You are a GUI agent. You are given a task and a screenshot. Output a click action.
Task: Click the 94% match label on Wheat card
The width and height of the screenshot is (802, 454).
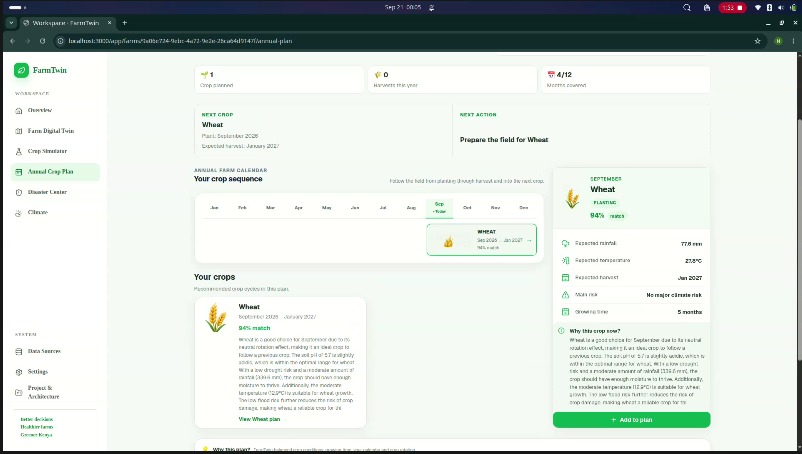tap(254, 328)
